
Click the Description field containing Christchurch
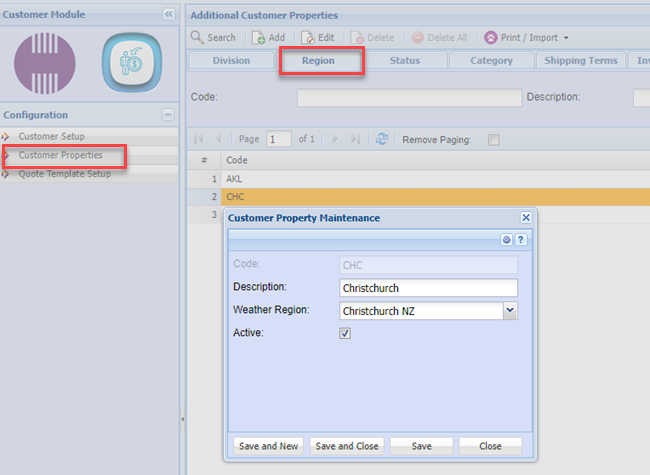[x=428, y=288]
